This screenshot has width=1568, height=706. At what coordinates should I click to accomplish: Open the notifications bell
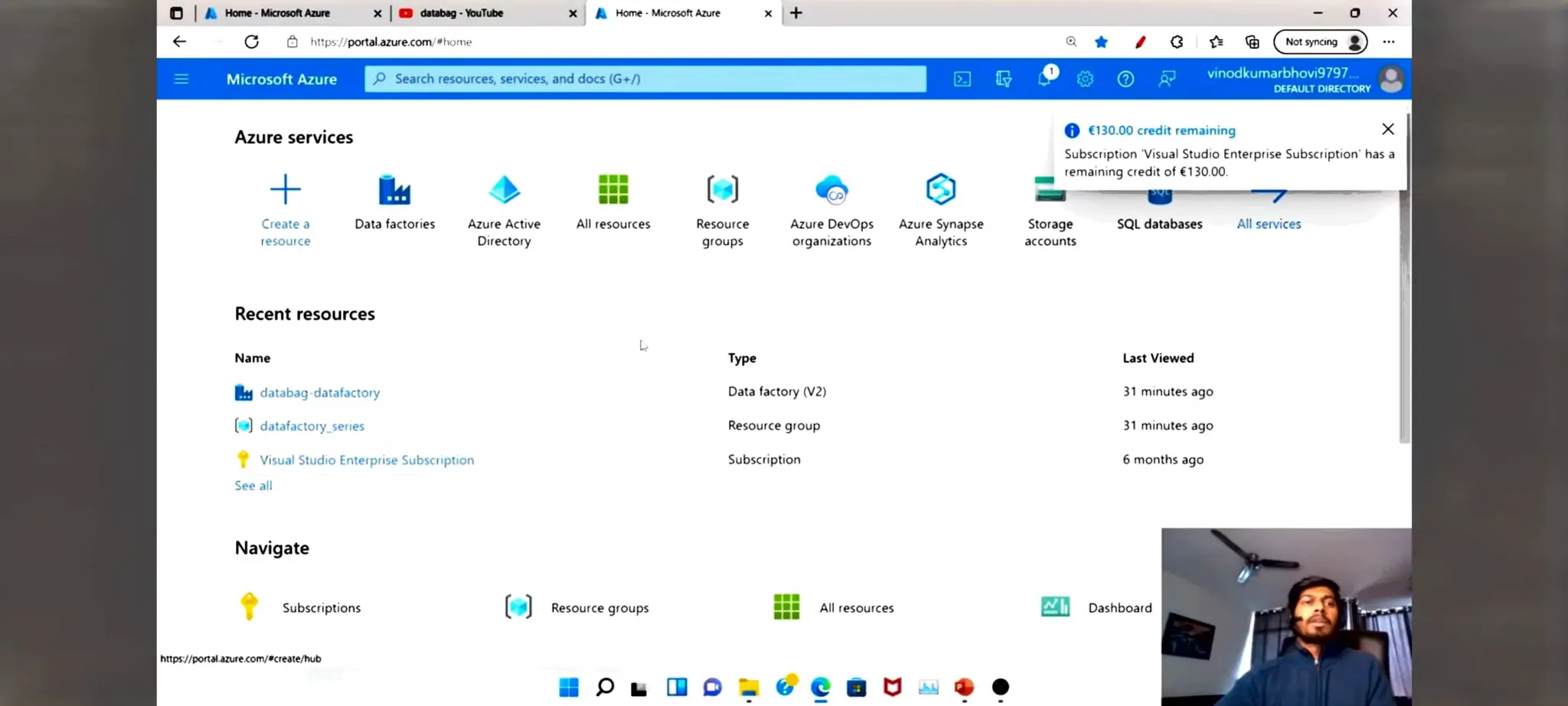pyautogui.click(x=1046, y=78)
